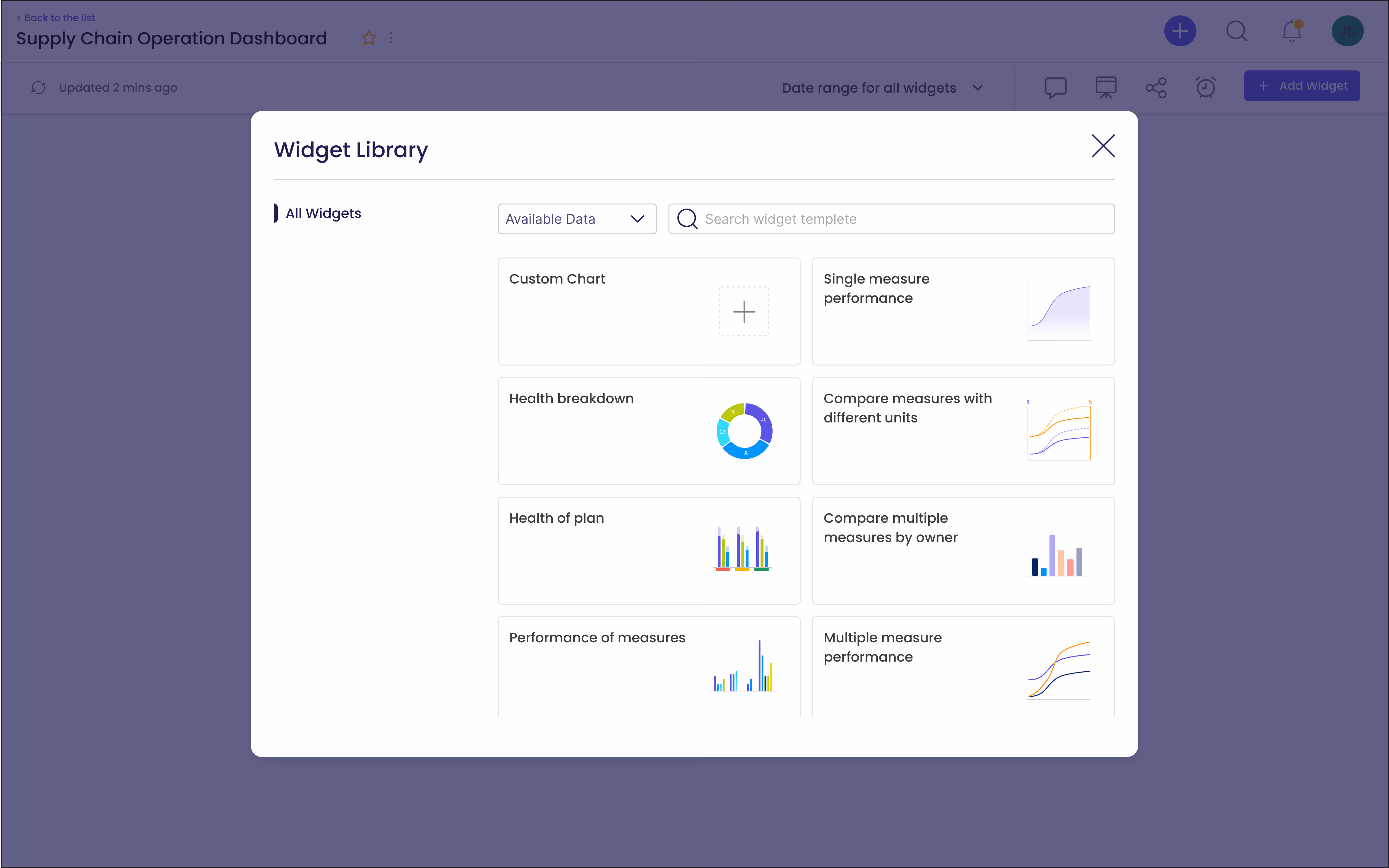Click the Add Widget button
This screenshot has width=1389, height=868.
pyautogui.click(x=1302, y=86)
